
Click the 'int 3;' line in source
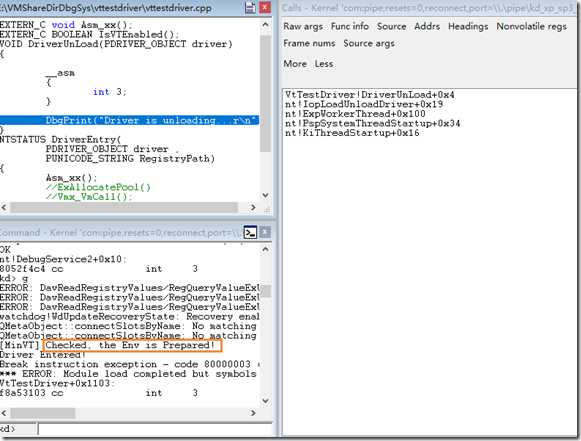[x=110, y=92]
